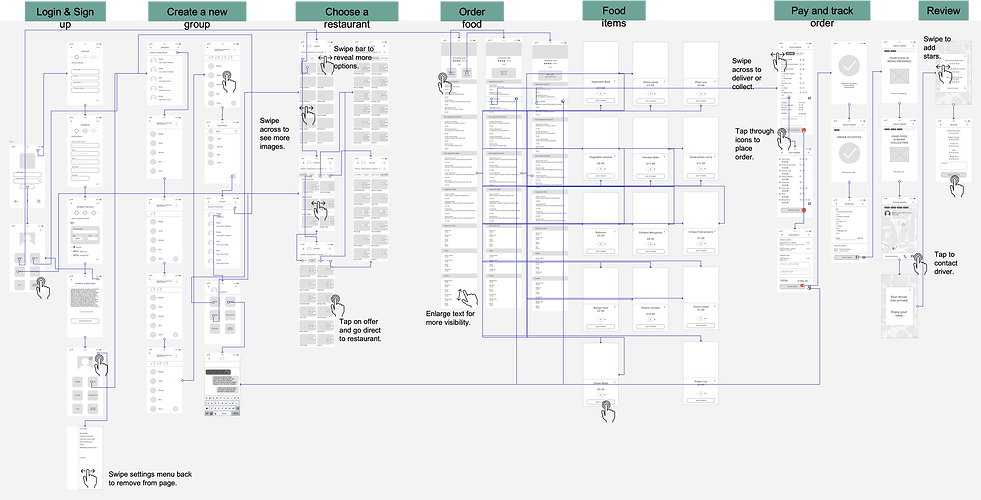This screenshot has width=981, height=500.
Task: Click 'Swipe bar to reveal more options' note
Action: 355,57
